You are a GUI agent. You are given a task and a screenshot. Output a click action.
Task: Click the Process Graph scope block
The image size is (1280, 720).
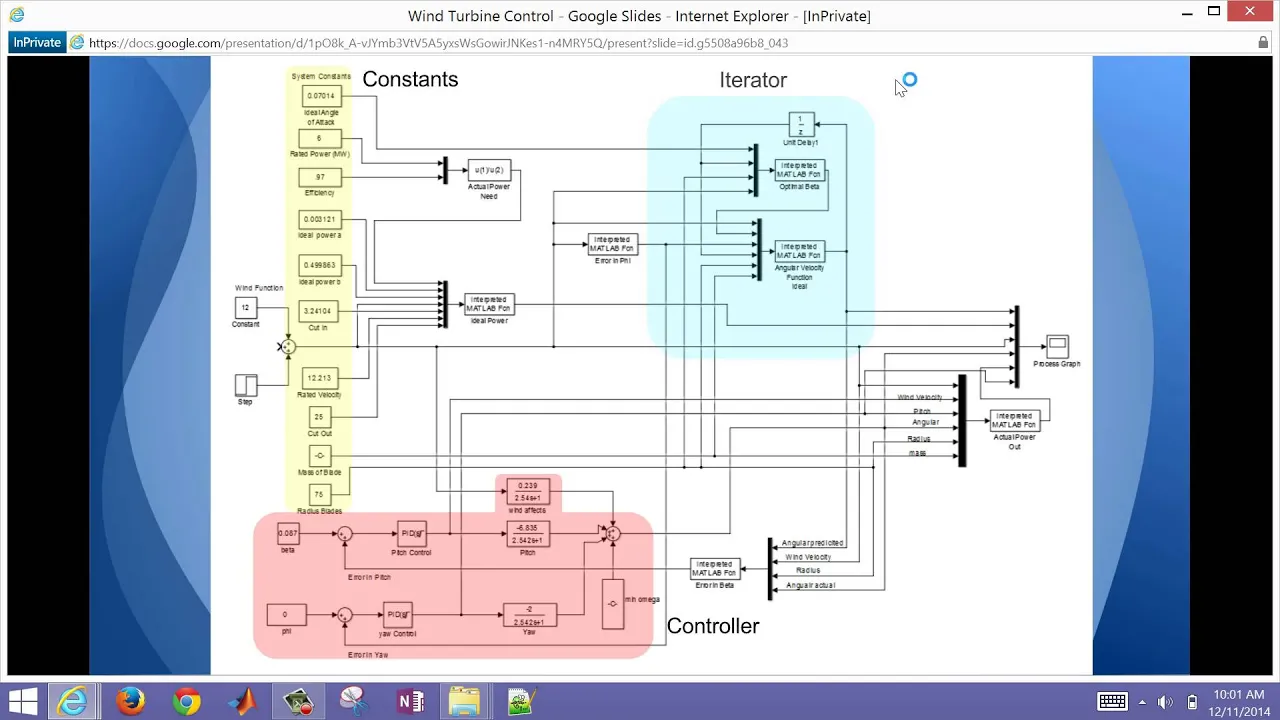tap(1057, 347)
